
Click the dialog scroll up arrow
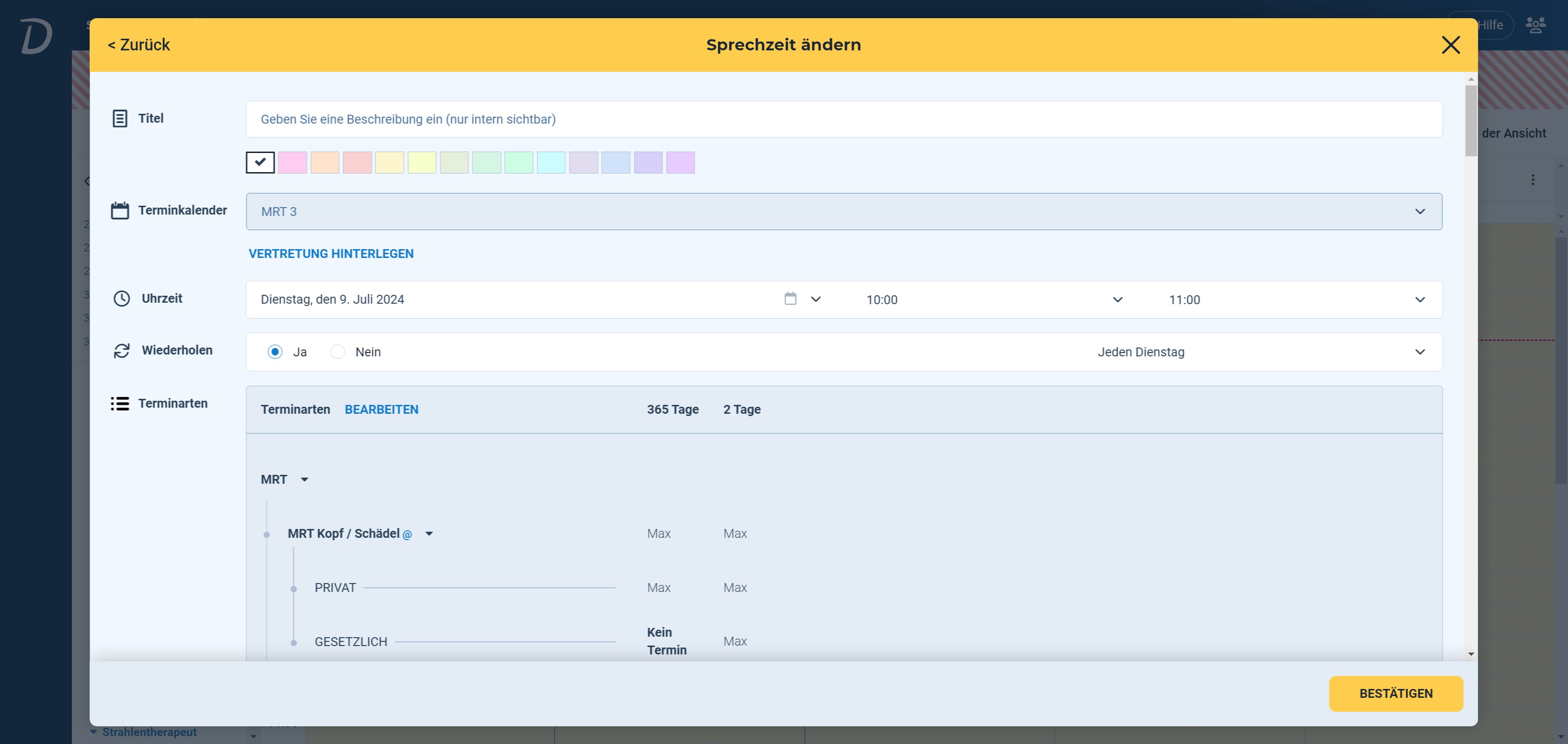click(1471, 79)
